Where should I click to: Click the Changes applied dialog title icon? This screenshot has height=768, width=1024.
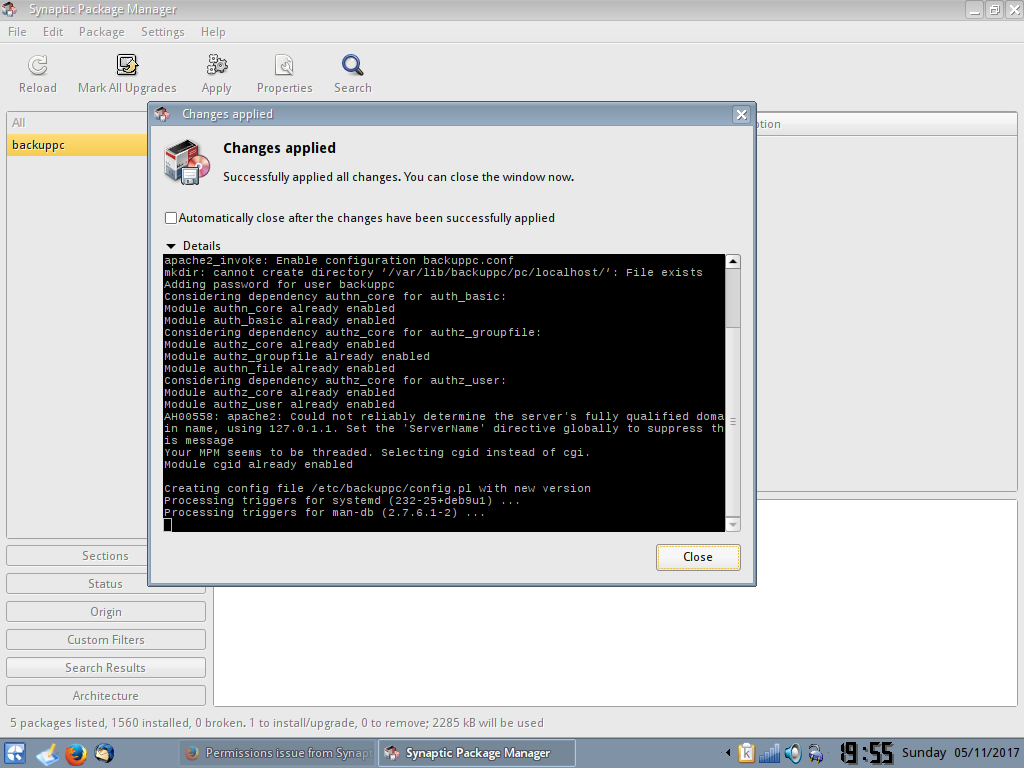point(162,114)
